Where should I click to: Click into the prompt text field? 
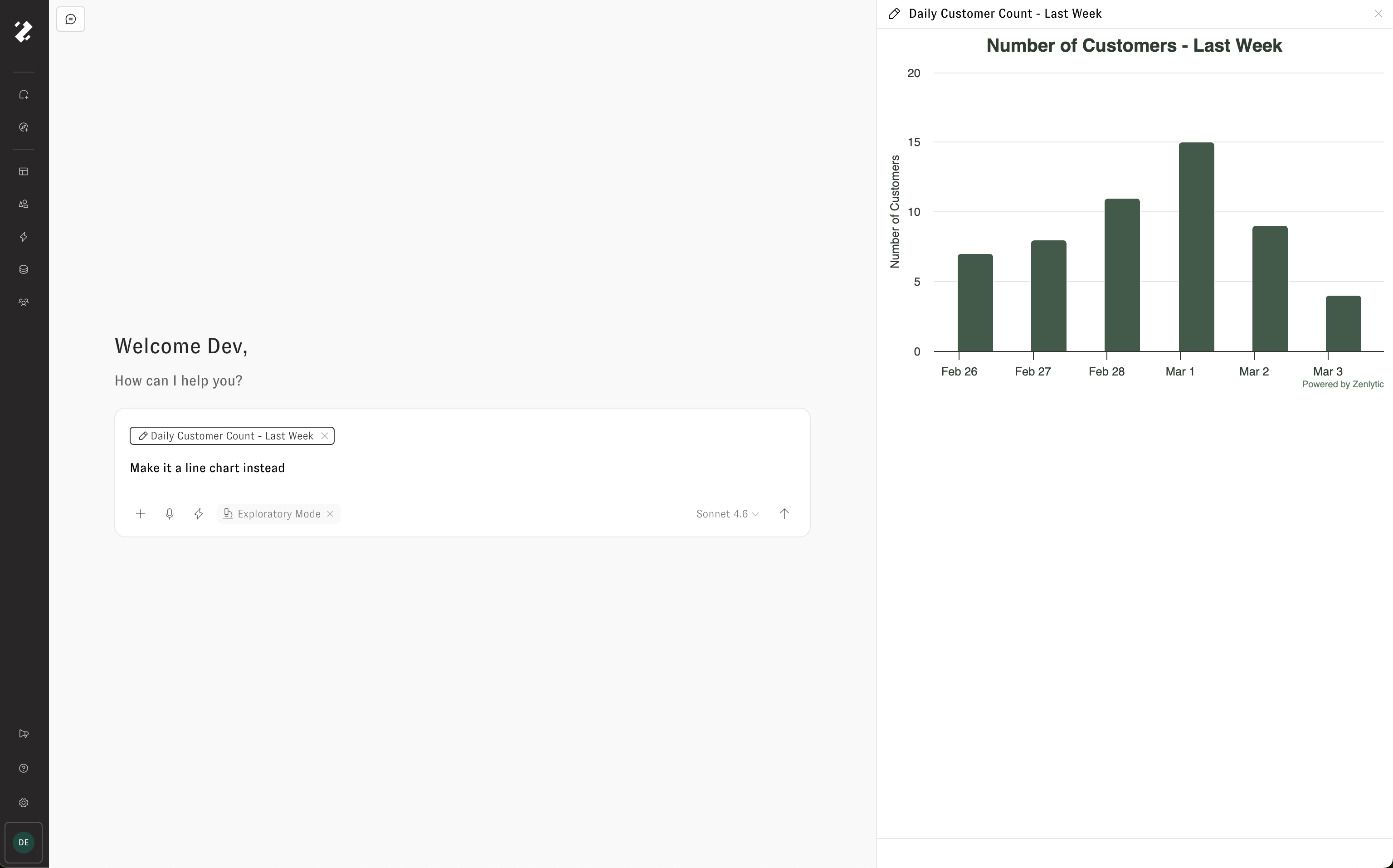point(402,468)
